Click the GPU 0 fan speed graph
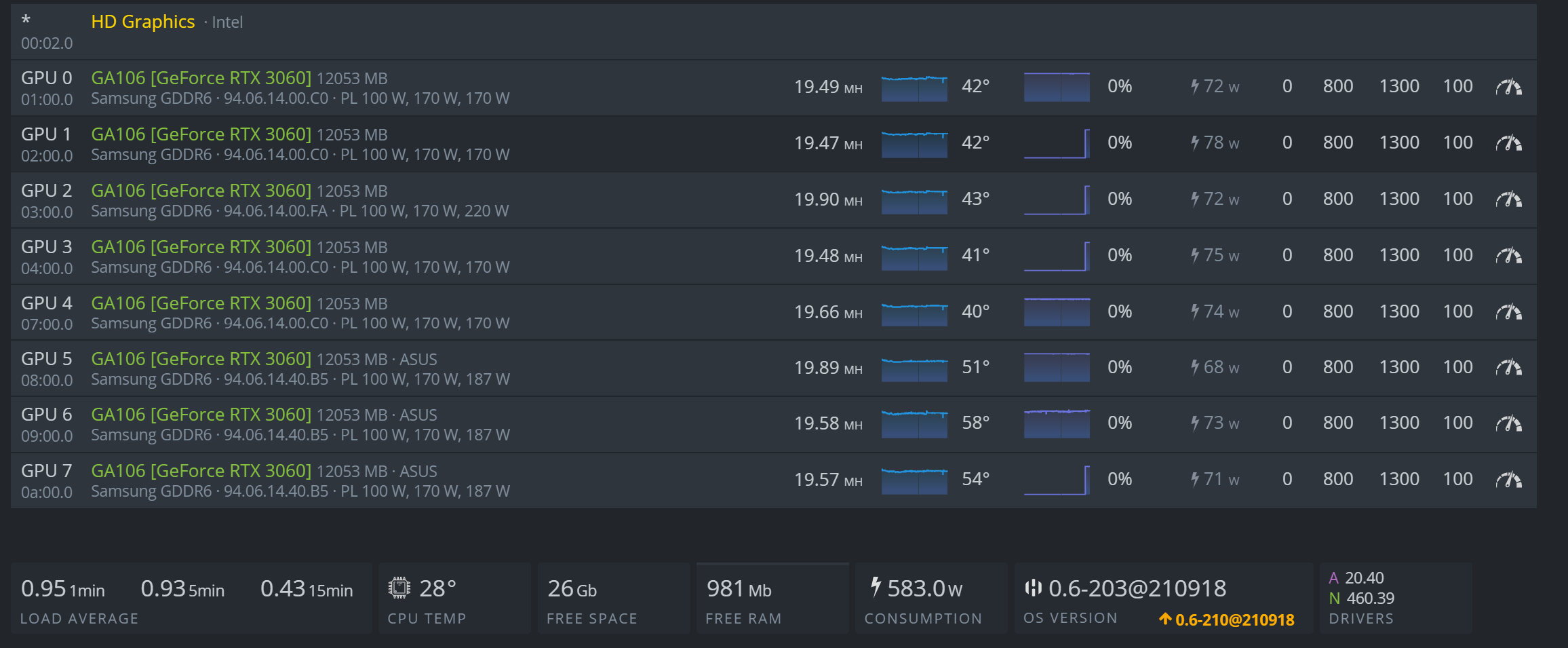The width and height of the screenshot is (1568, 648). 1057,87
